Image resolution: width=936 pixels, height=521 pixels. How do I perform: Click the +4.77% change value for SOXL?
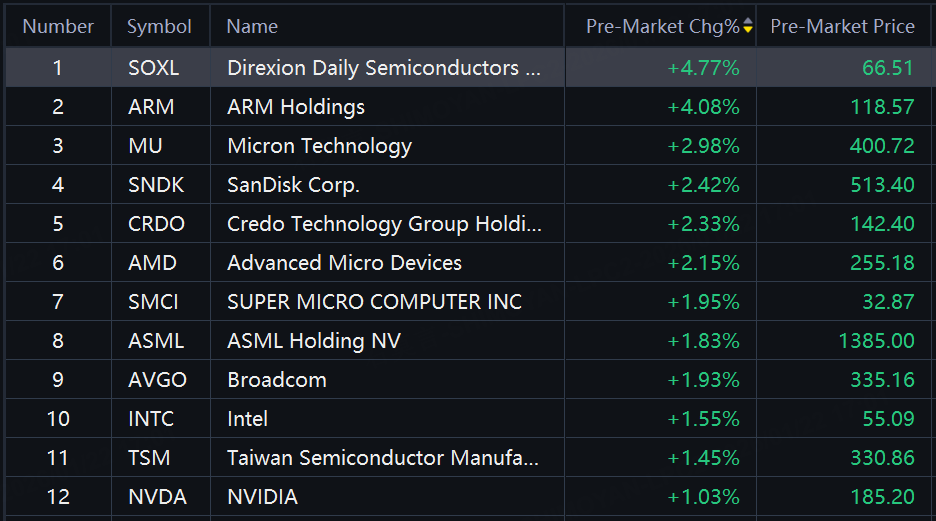point(703,68)
